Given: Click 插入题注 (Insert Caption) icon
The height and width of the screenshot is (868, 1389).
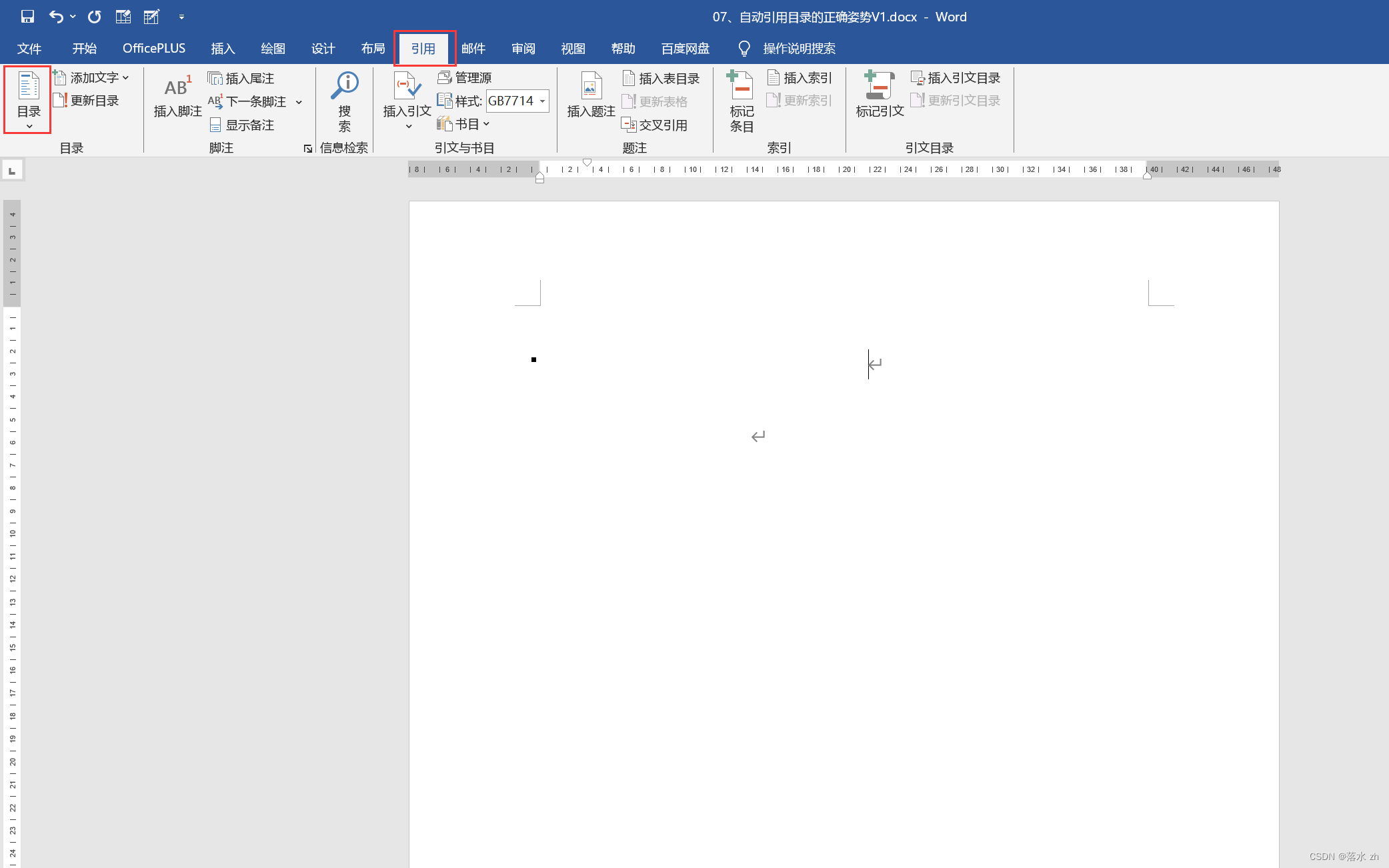Looking at the screenshot, I should click(591, 85).
